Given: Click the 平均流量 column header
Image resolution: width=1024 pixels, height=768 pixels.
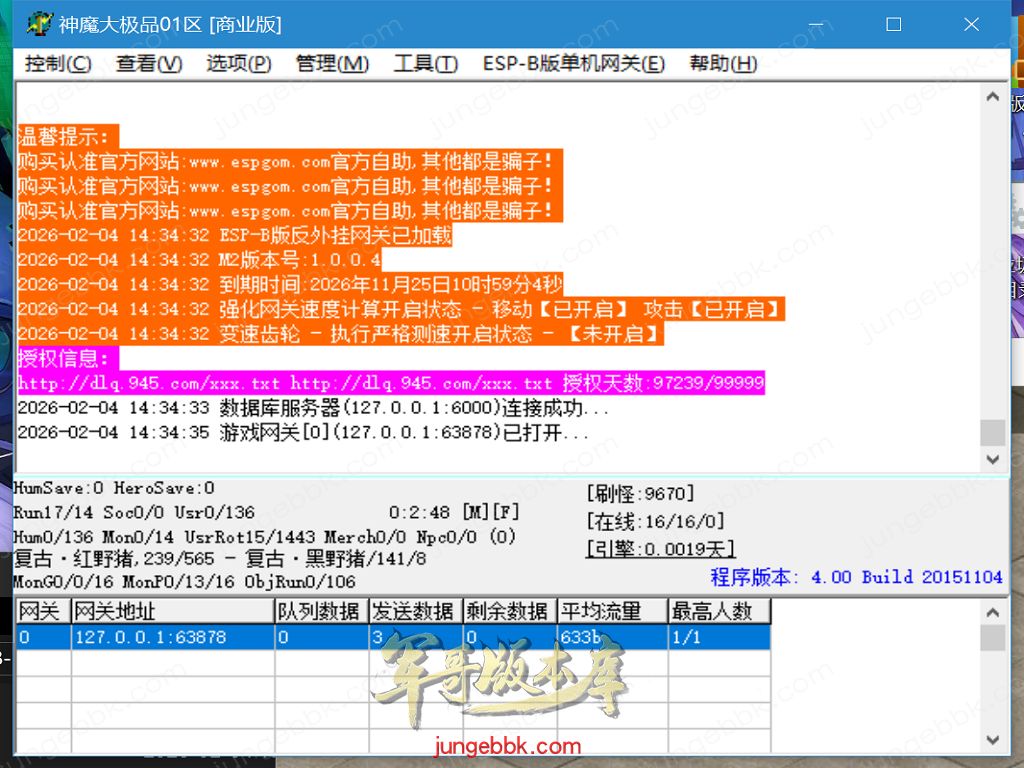Looking at the screenshot, I should tap(612, 611).
